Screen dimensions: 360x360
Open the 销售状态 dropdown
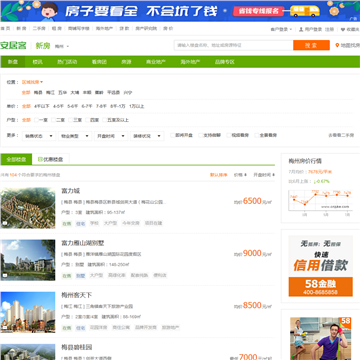(39, 136)
